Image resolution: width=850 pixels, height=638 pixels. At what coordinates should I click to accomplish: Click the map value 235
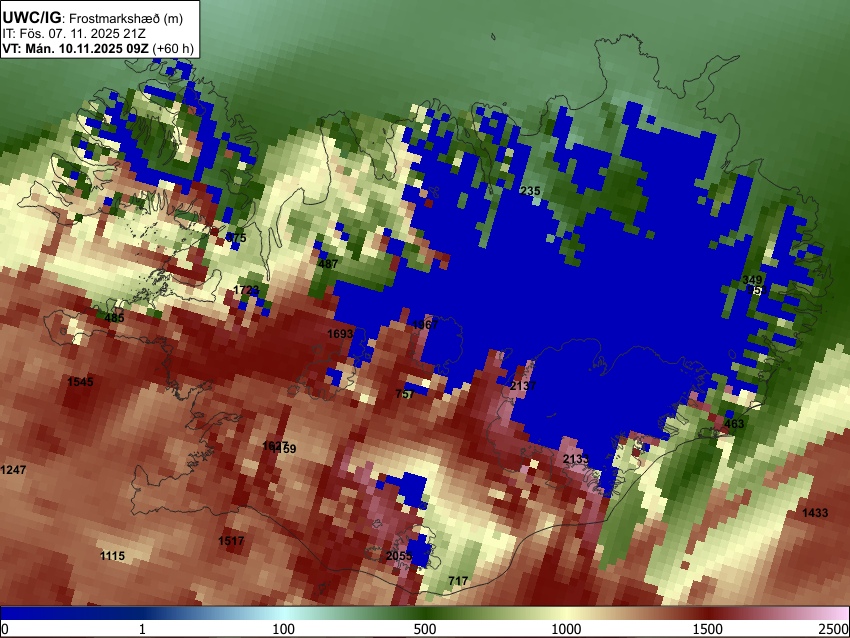530,191
